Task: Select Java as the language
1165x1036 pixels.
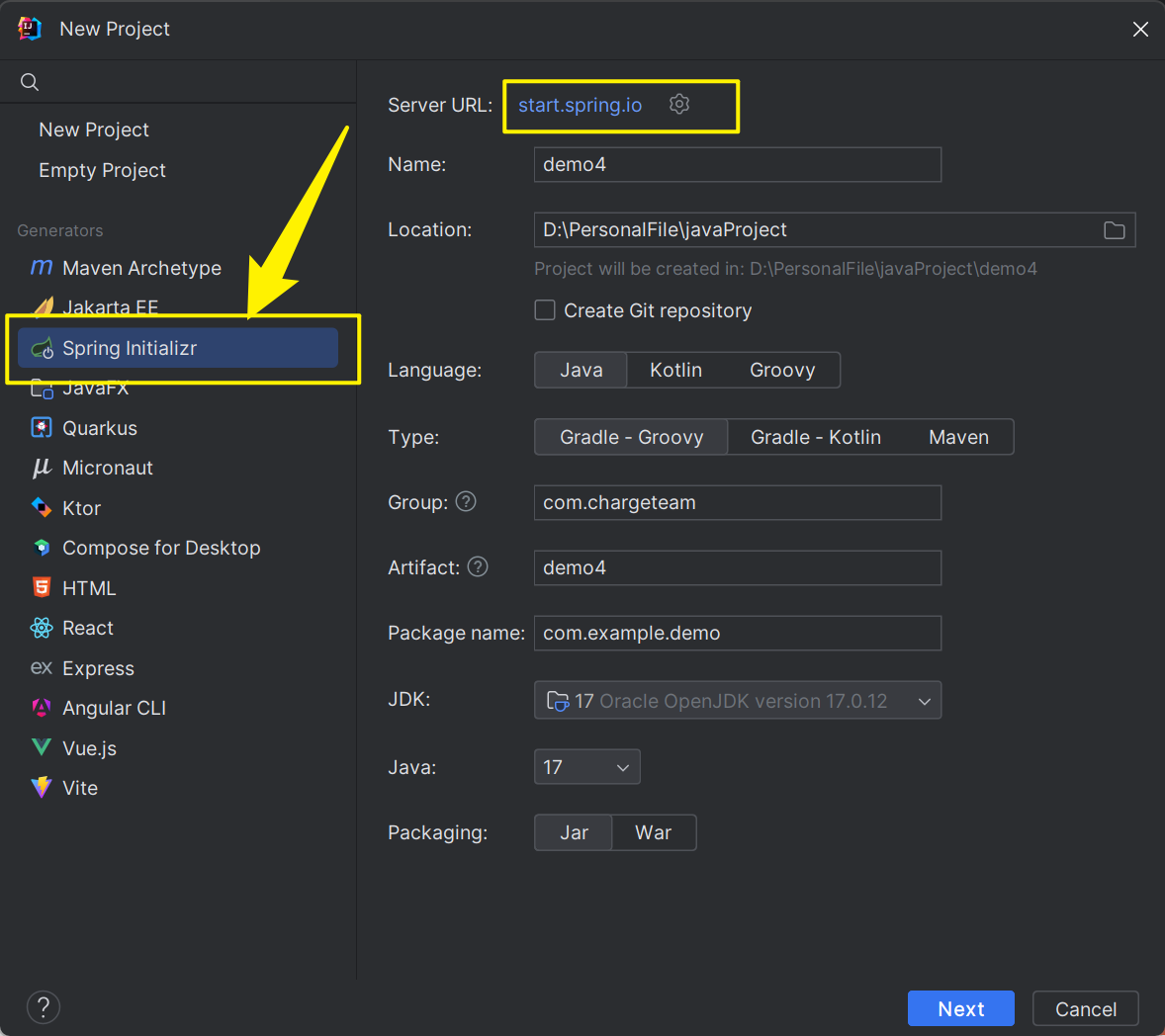Action: tap(581, 370)
